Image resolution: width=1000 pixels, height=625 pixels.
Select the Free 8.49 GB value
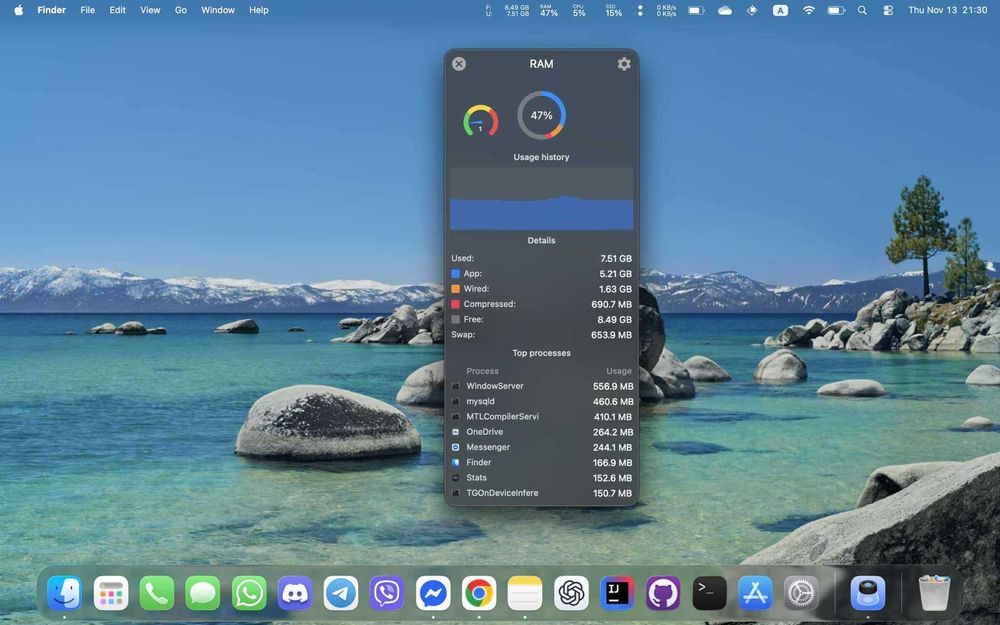pos(615,320)
